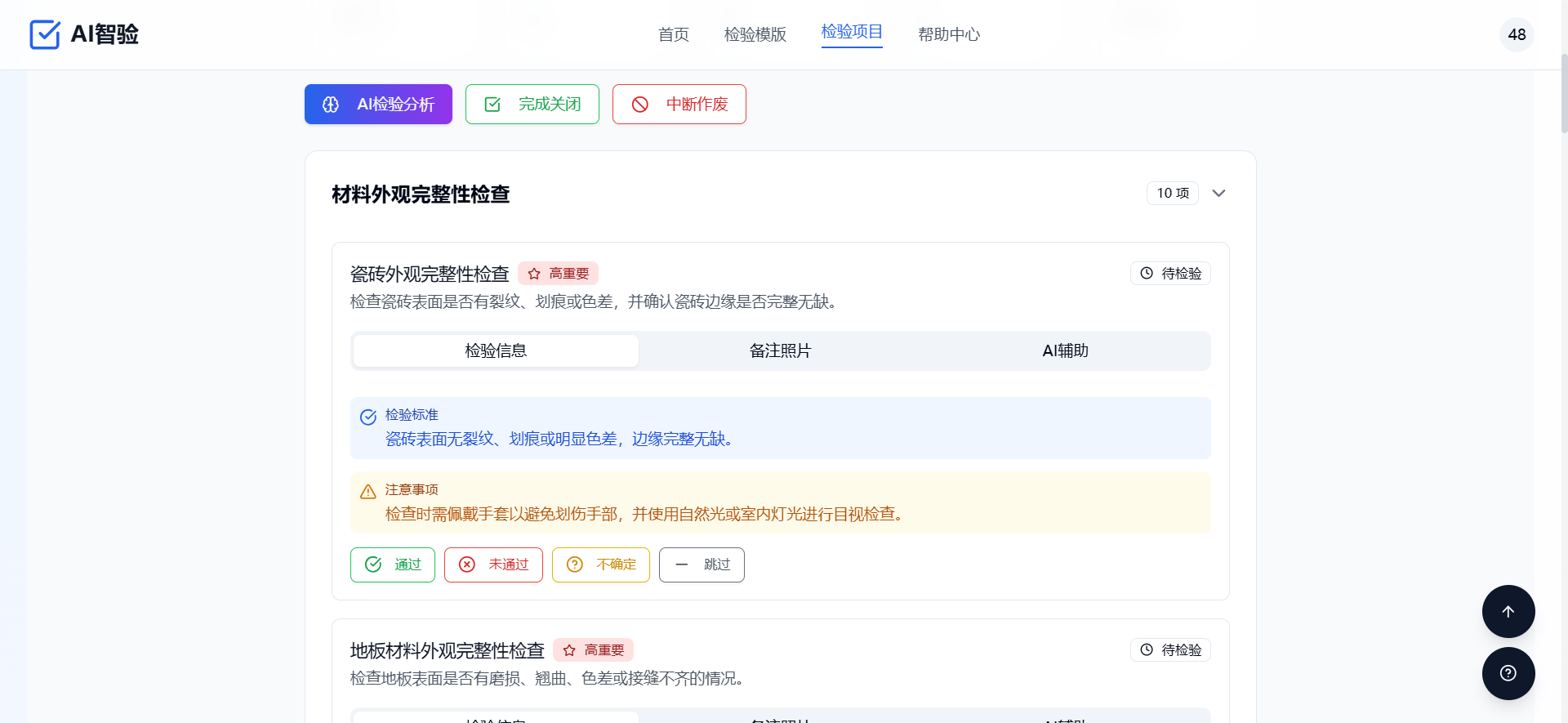
Task: Click the 高重要 star badge on 瓷砖外观完整性检查
Action: pyautogui.click(x=558, y=274)
